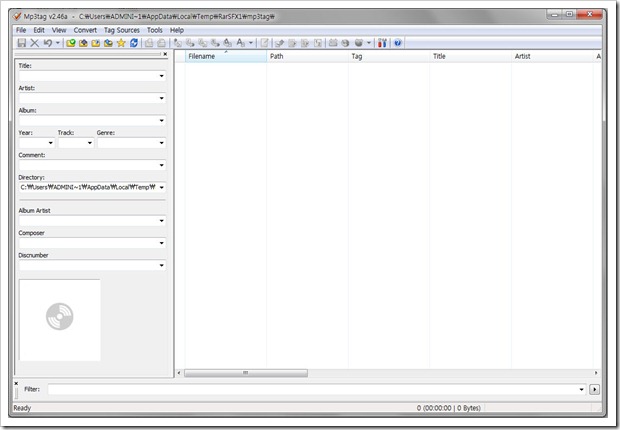Viewport: 620px width, 430px height.
Task: Sort by the Tag column header
Action: coord(389,56)
